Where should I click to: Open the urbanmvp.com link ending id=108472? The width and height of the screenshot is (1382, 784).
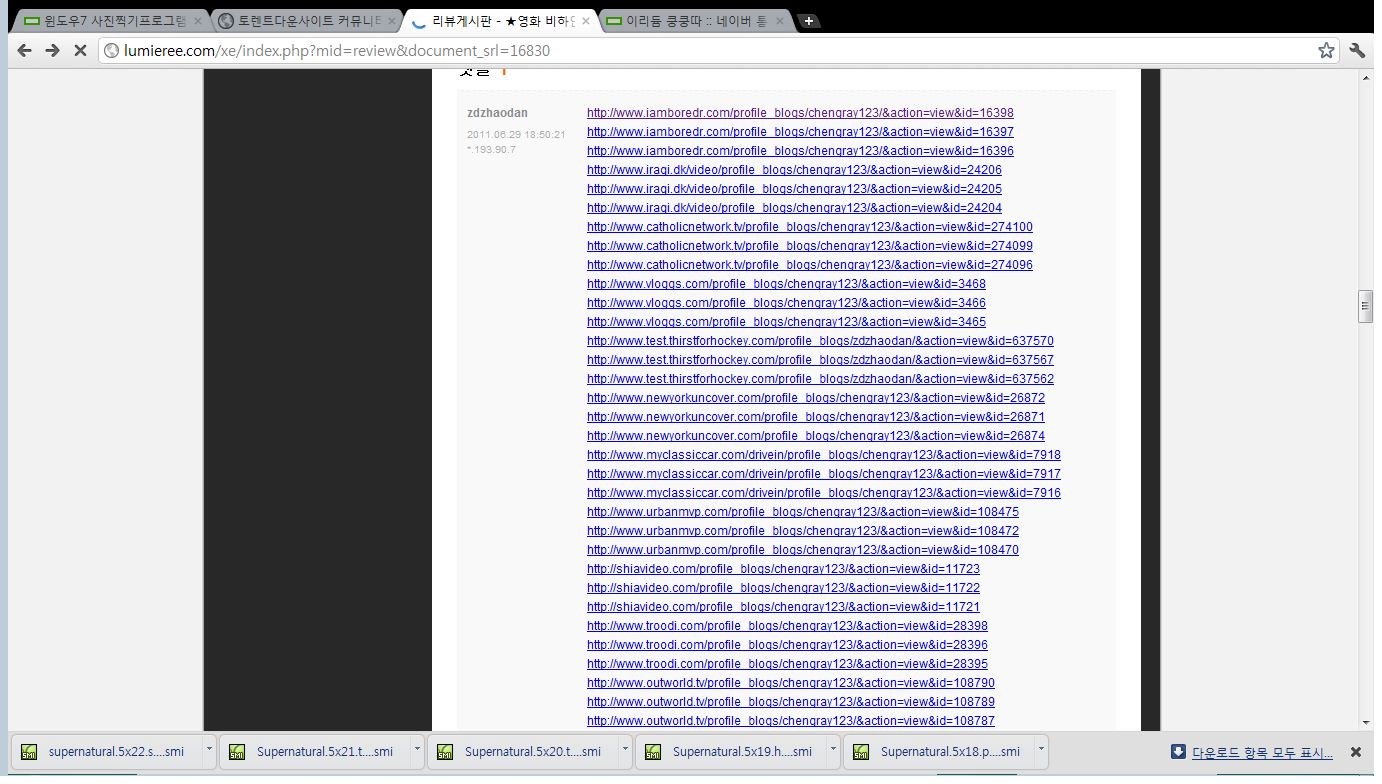(803, 531)
